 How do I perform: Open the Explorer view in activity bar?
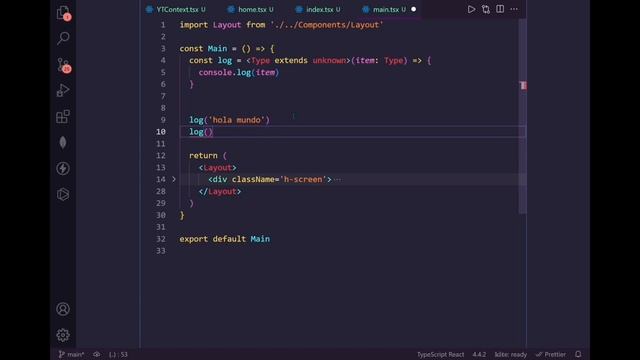(63, 13)
